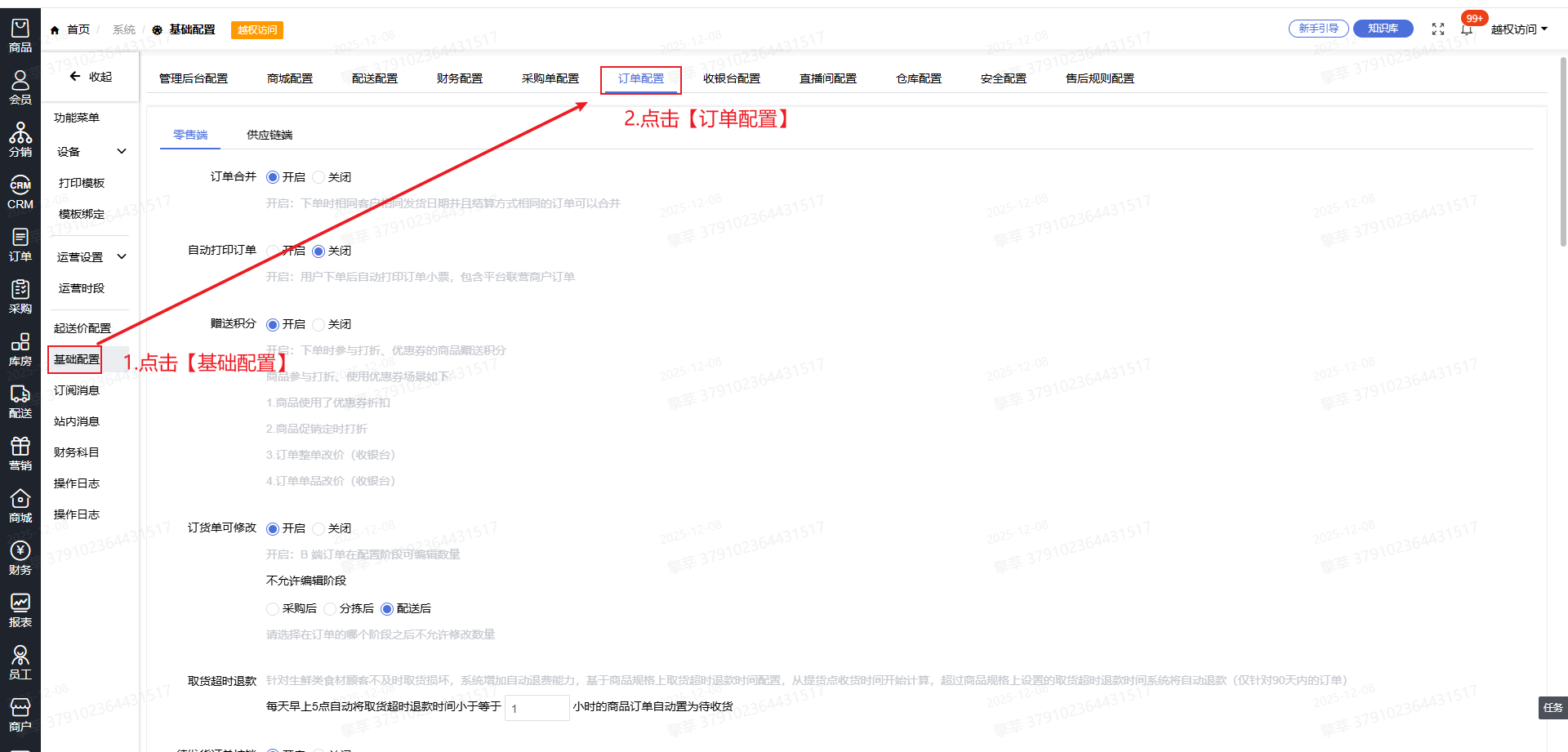The image size is (1568, 752).
Task: Open the 采购 purchasing module icon
Action: [x=20, y=296]
